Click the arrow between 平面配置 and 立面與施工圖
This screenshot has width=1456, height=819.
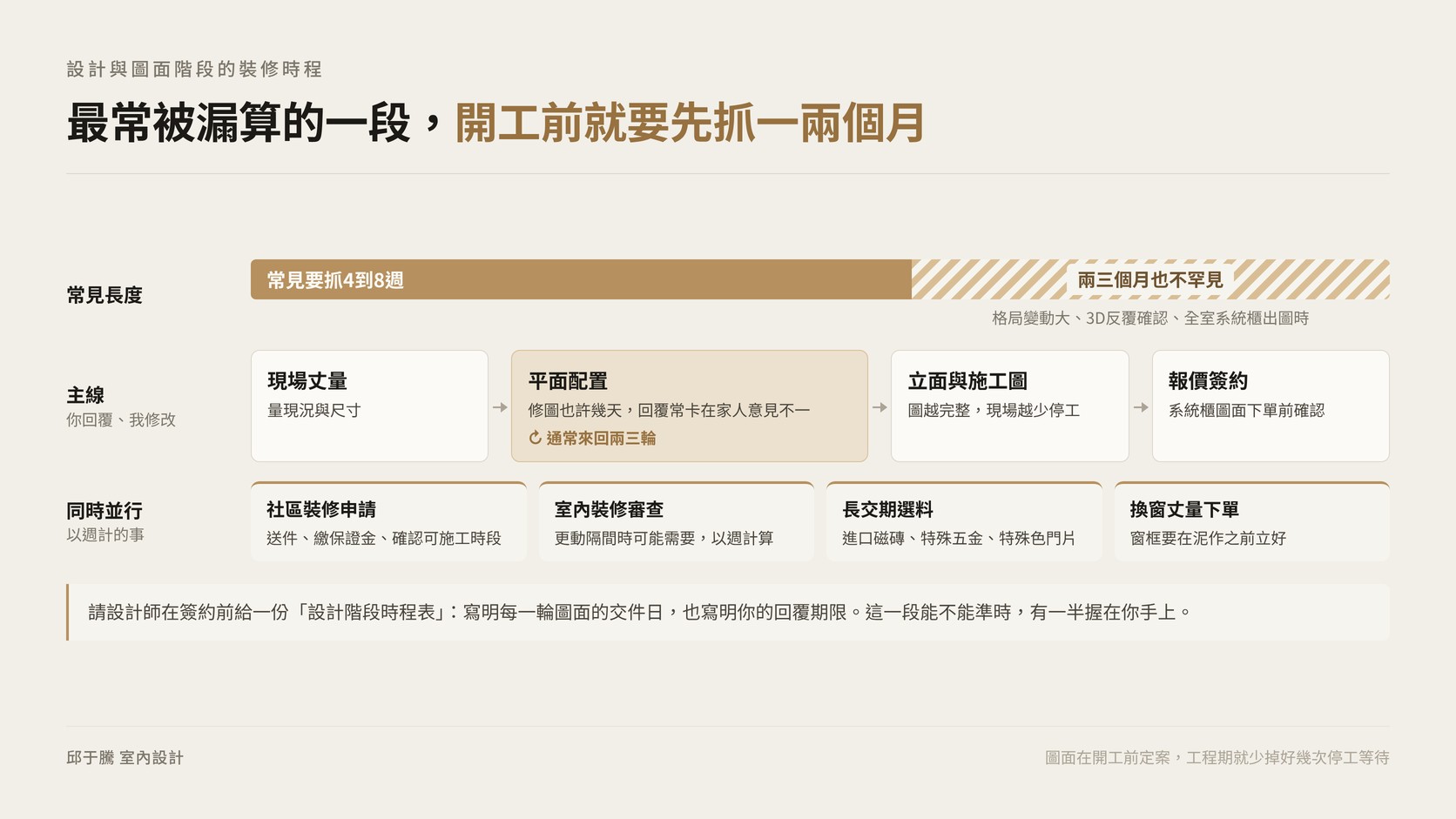coord(880,407)
